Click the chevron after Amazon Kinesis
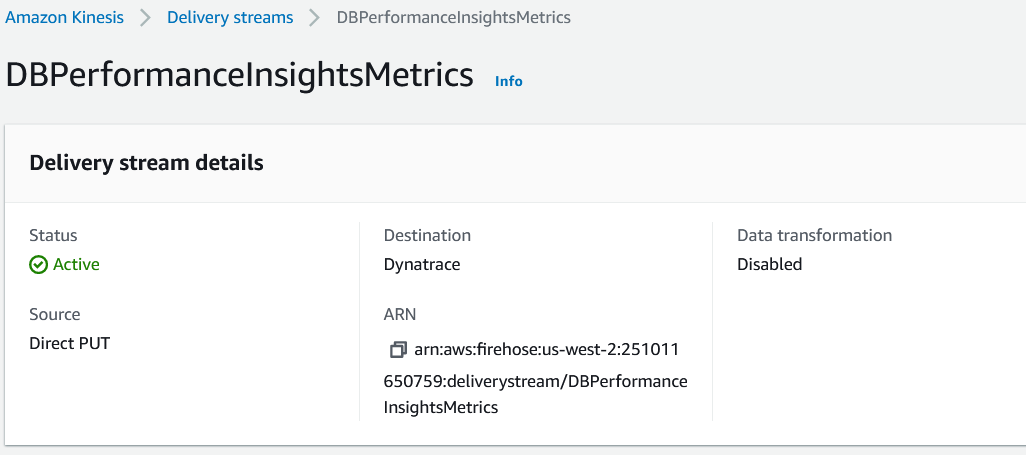The height and width of the screenshot is (455, 1026). tap(147, 17)
